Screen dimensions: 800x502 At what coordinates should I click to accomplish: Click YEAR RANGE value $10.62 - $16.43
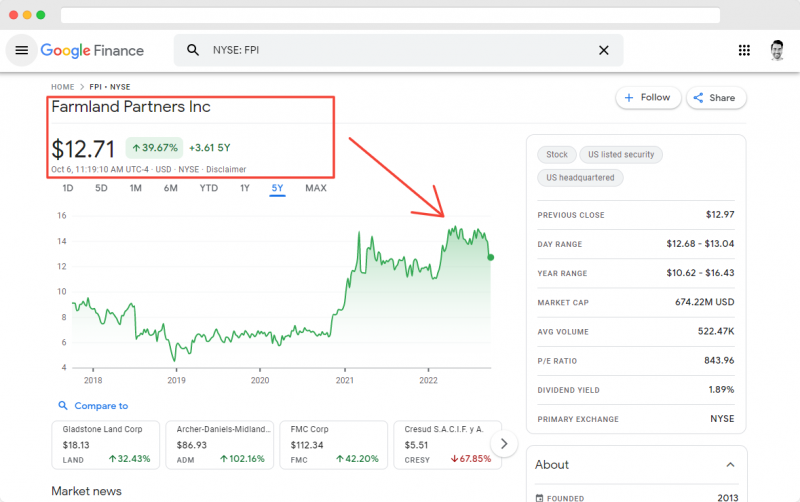[x=700, y=273]
